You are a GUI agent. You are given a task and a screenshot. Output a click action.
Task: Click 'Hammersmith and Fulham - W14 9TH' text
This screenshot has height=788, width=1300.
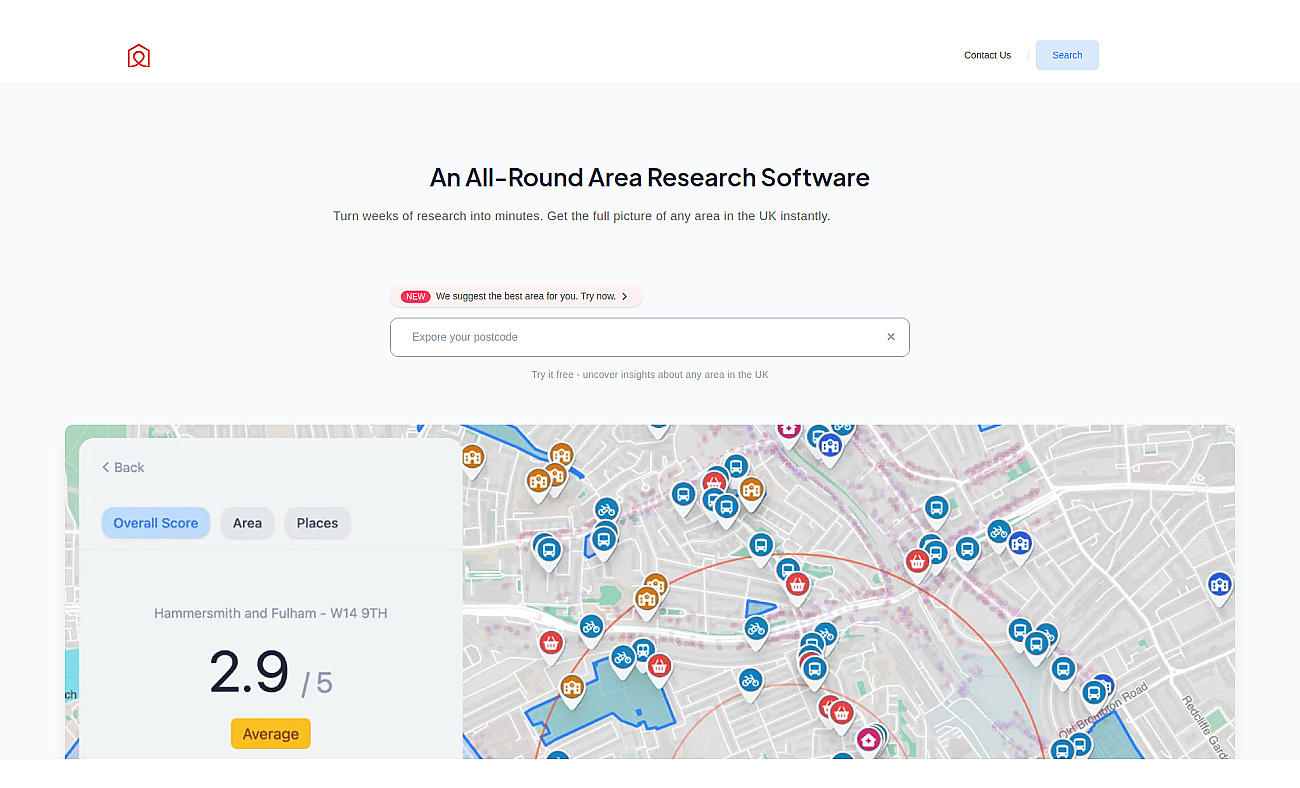tap(271, 613)
